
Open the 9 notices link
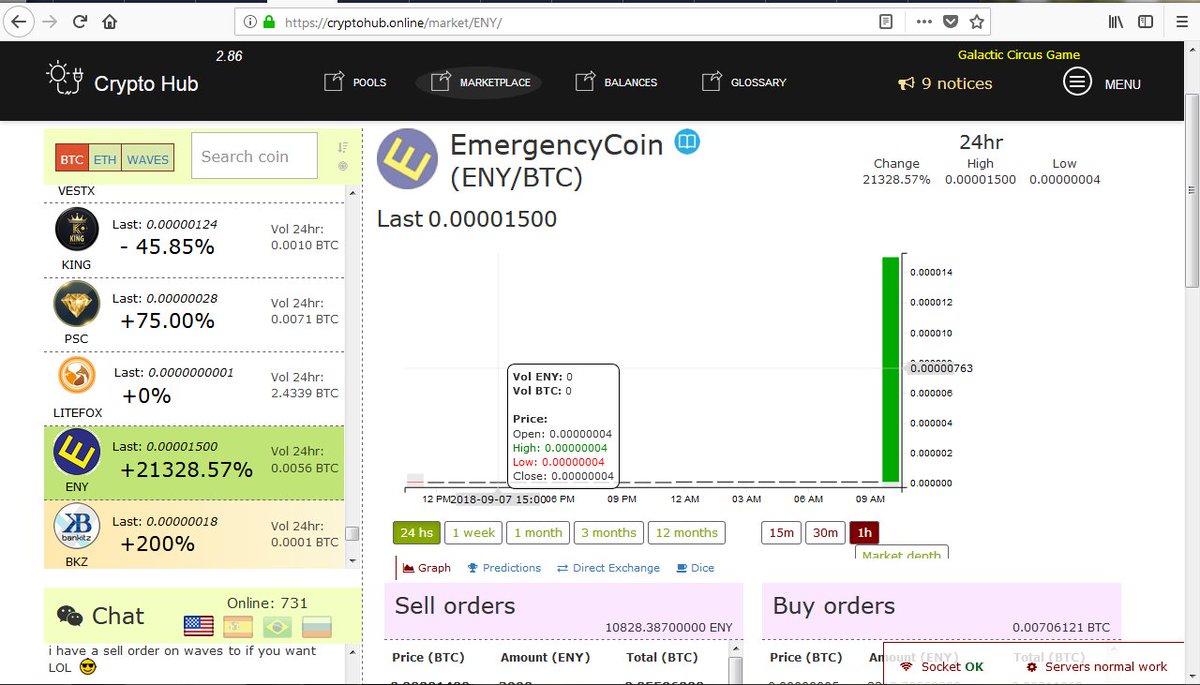(x=945, y=84)
